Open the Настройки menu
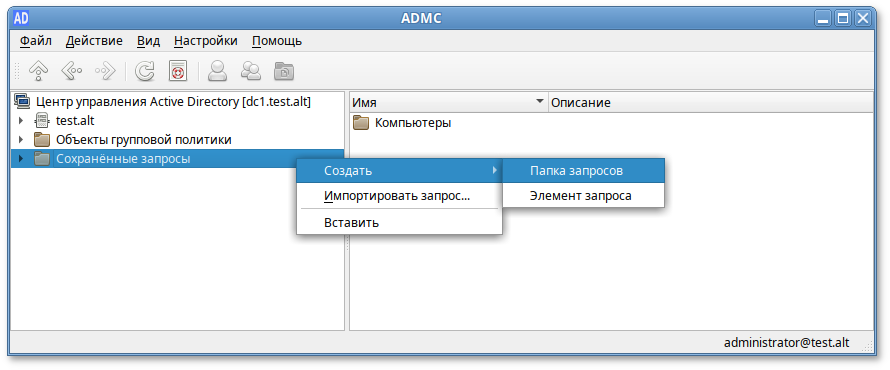This screenshot has width=890, height=370. coord(206,41)
